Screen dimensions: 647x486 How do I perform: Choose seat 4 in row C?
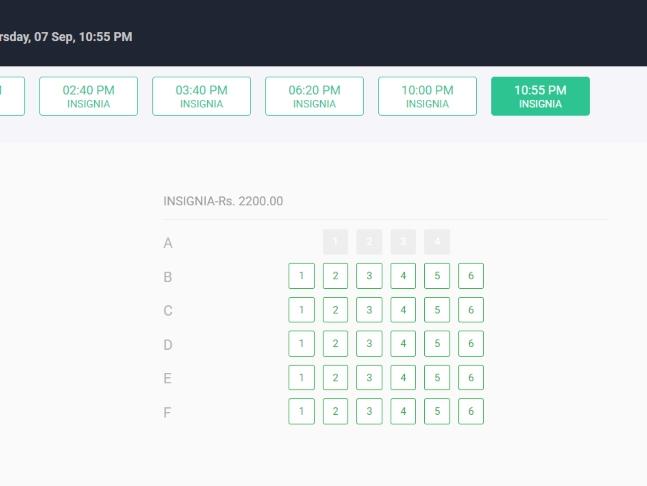click(403, 310)
